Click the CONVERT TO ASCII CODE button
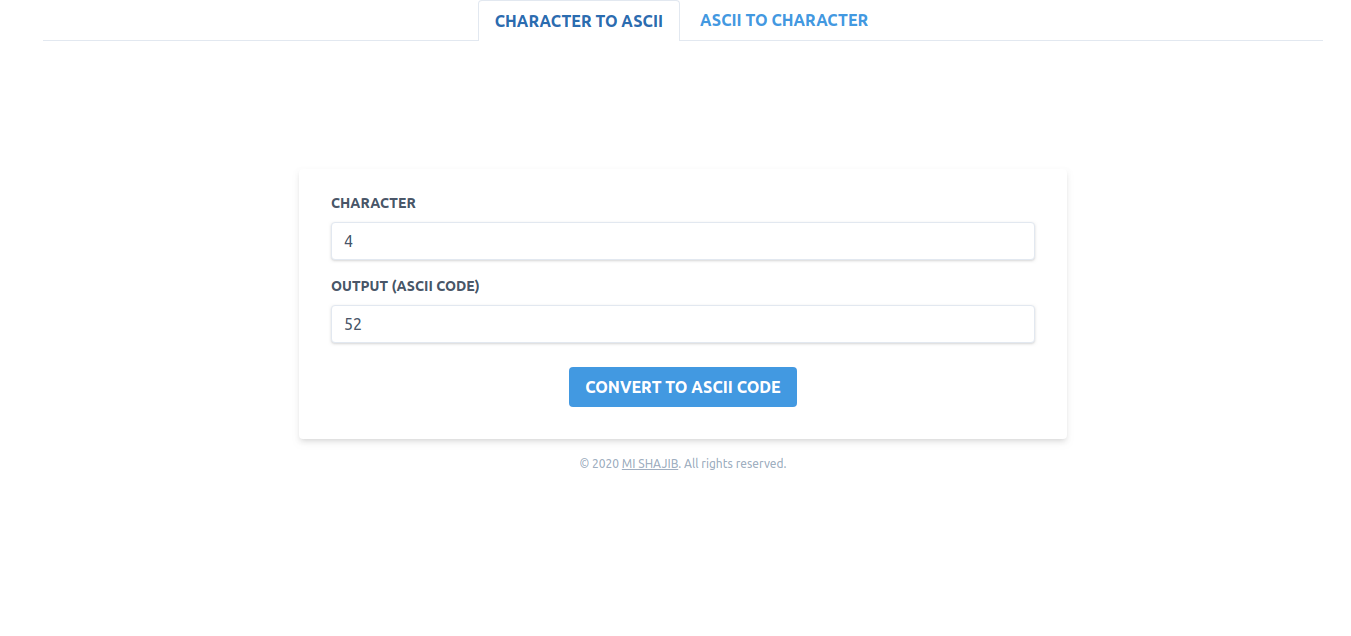The height and width of the screenshot is (636, 1351). [x=683, y=387]
